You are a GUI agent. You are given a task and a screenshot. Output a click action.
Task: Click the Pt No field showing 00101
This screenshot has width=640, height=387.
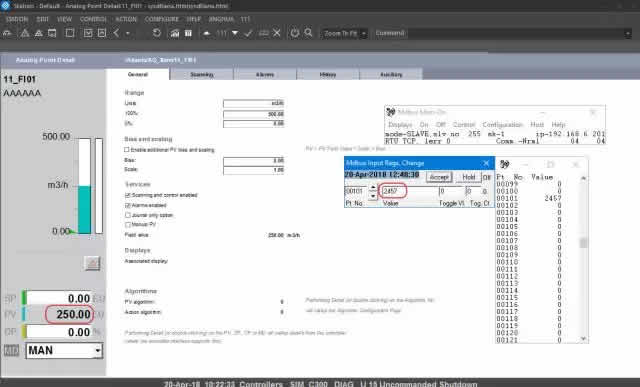click(x=356, y=191)
